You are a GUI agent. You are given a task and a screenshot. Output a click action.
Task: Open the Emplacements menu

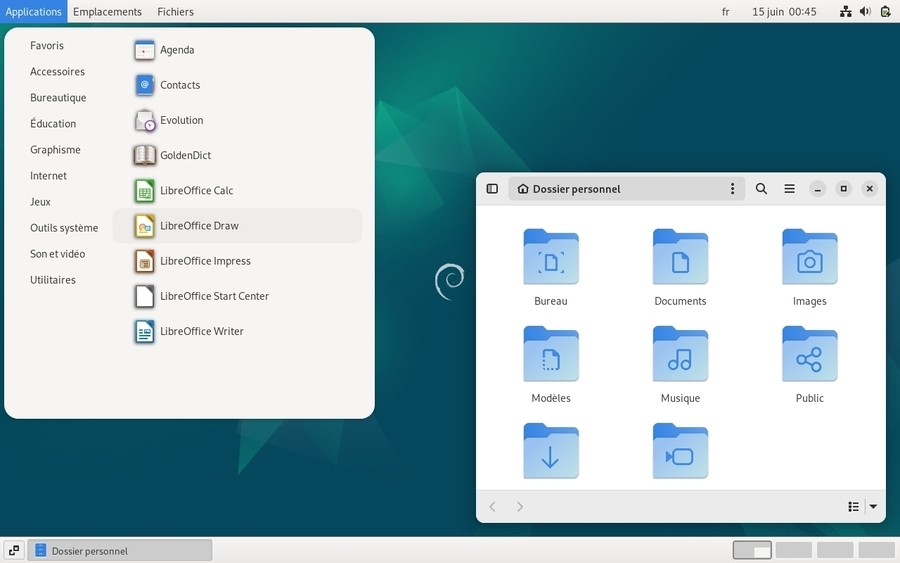pos(107,11)
